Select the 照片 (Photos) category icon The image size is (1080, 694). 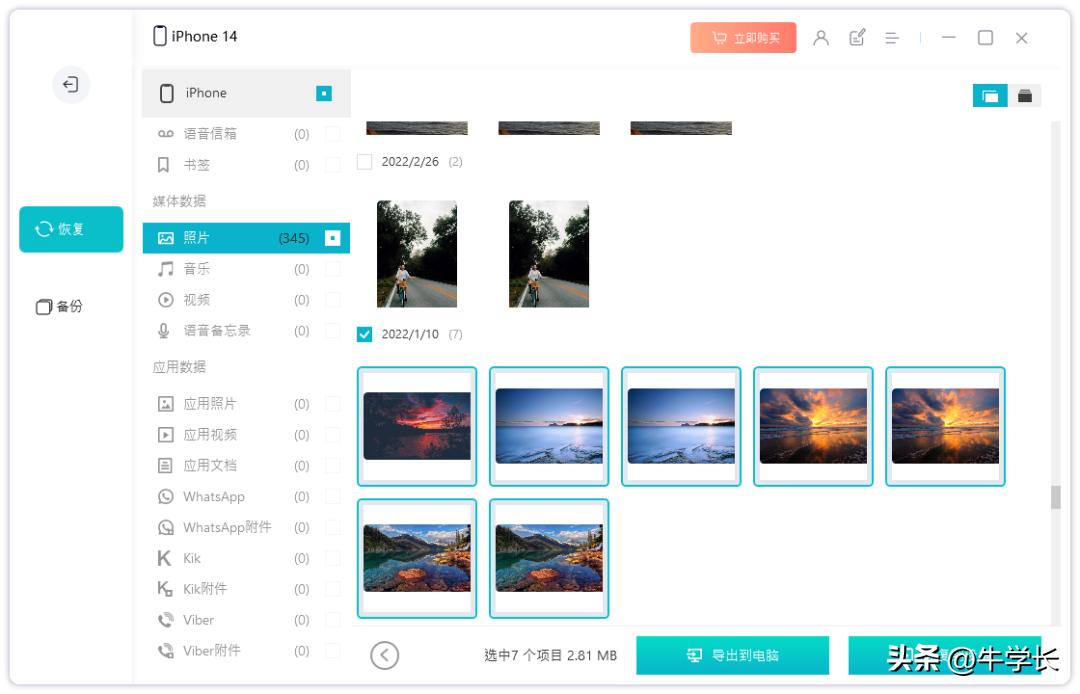pos(166,238)
